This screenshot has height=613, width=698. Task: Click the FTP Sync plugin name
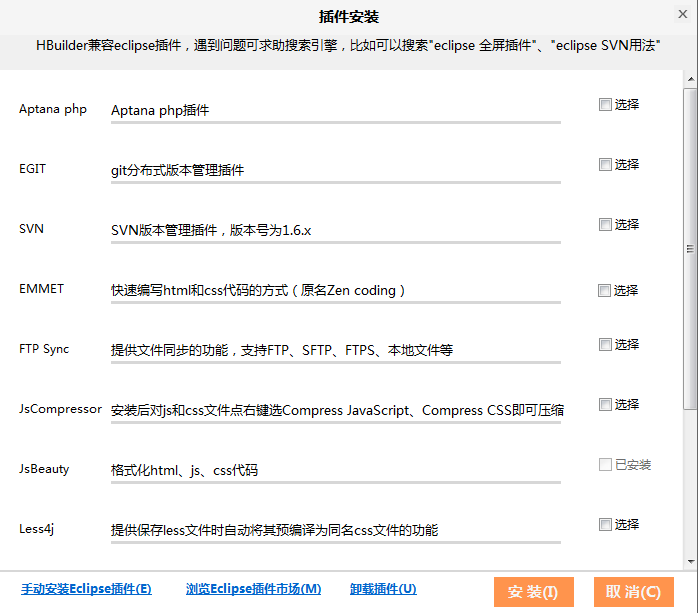tap(44, 349)
